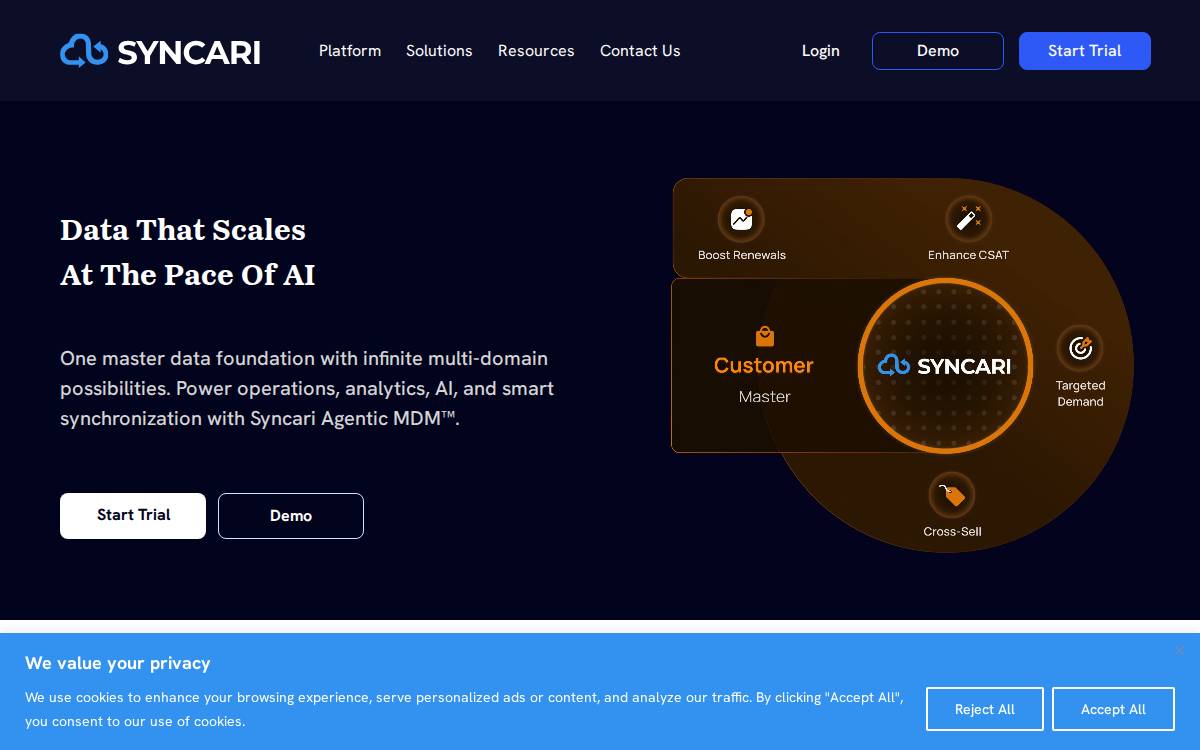Select the Targeted Demand target icon
The width and height of the screenshot is (1200, 750).
(1080, 348)
